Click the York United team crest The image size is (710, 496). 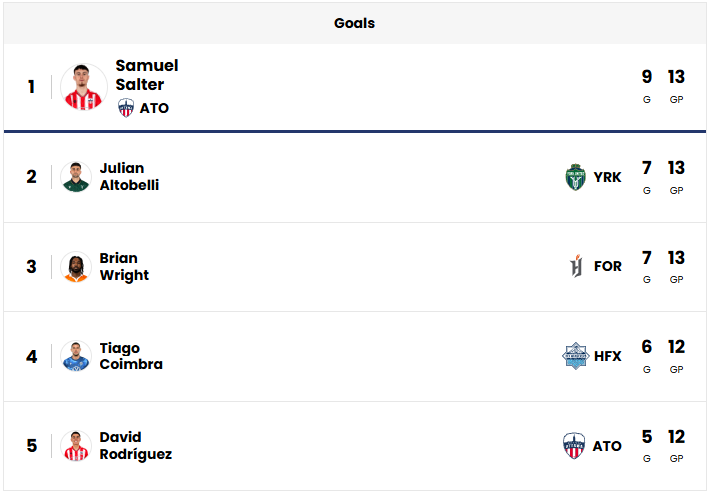point(575,177)
